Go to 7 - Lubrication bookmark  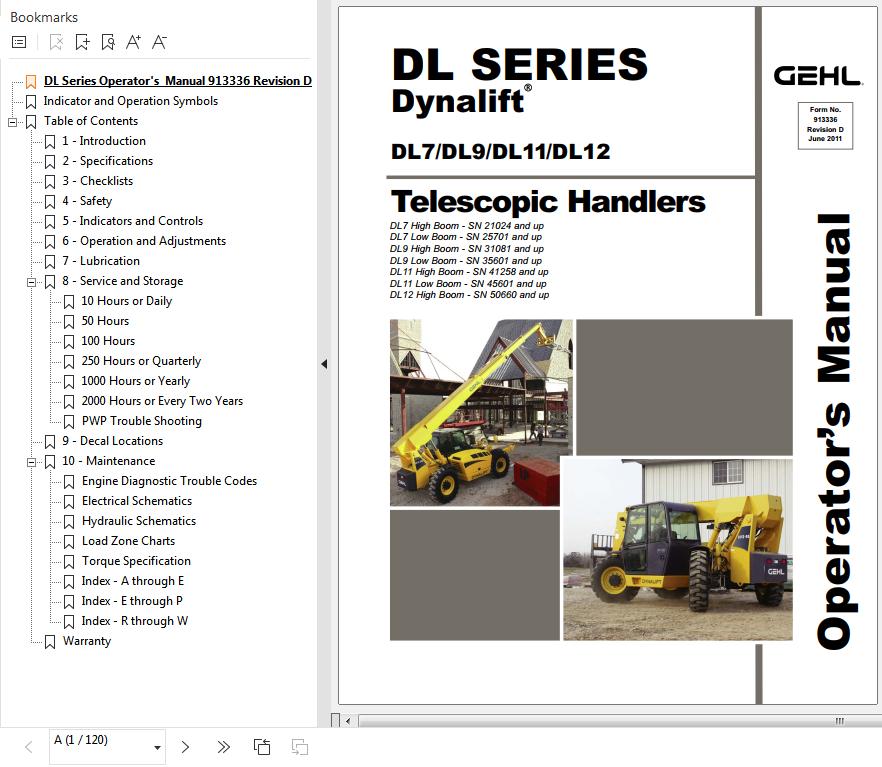coord(101,261)
